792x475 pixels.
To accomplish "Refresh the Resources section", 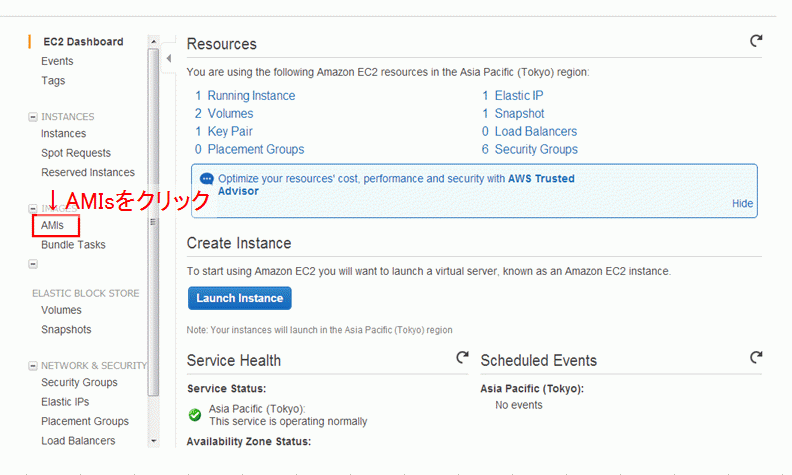I will (x=756, y=40).
